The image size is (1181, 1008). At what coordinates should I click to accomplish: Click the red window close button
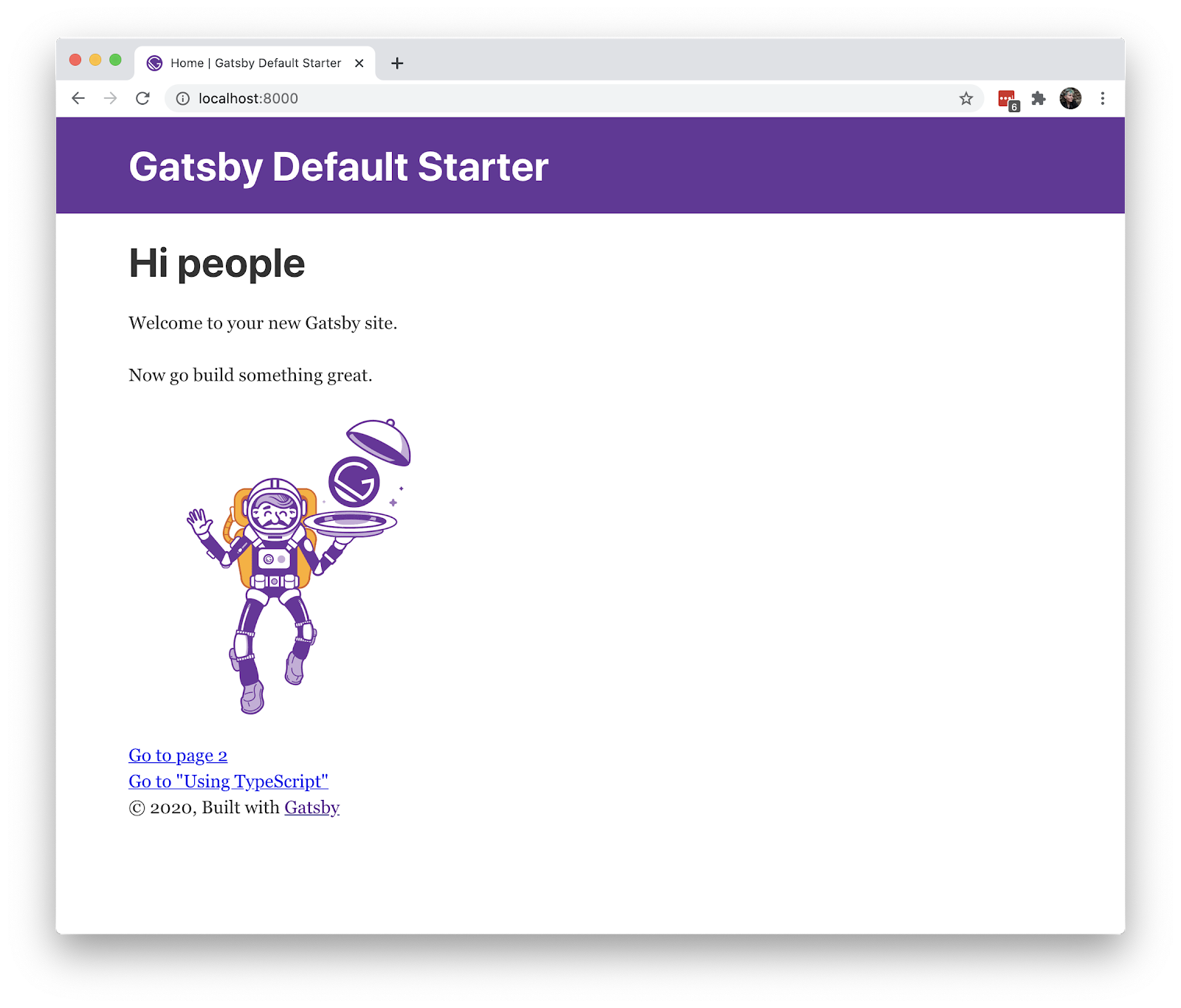75,60
